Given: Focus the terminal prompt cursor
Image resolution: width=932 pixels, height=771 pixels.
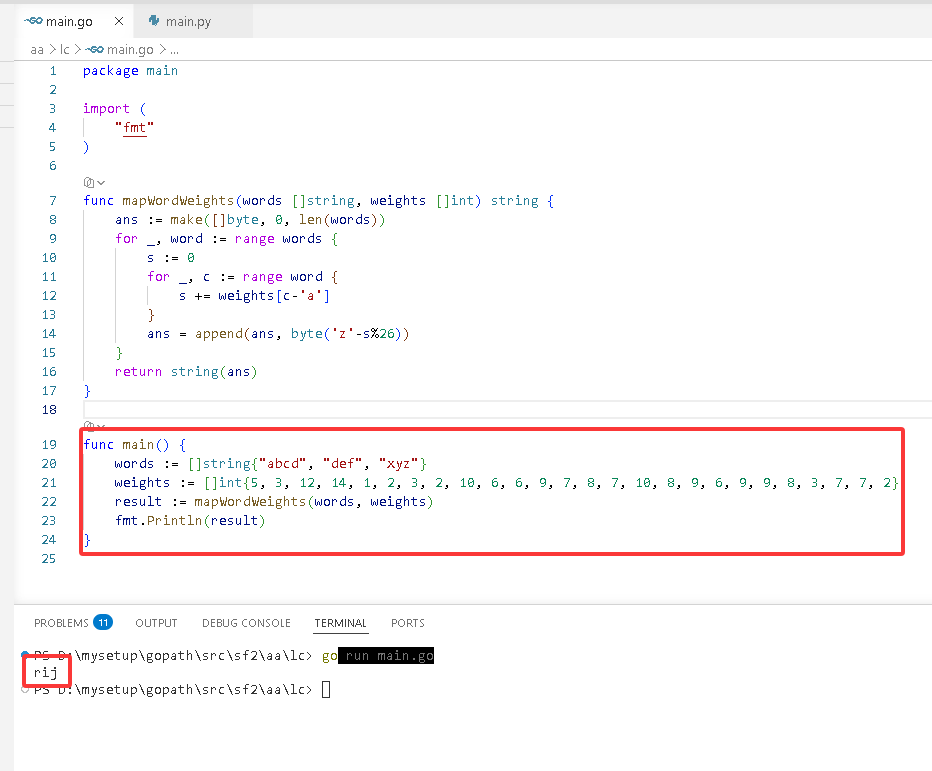Looking at the screenshot, I should pyautogui.click(x=326, y=690).
